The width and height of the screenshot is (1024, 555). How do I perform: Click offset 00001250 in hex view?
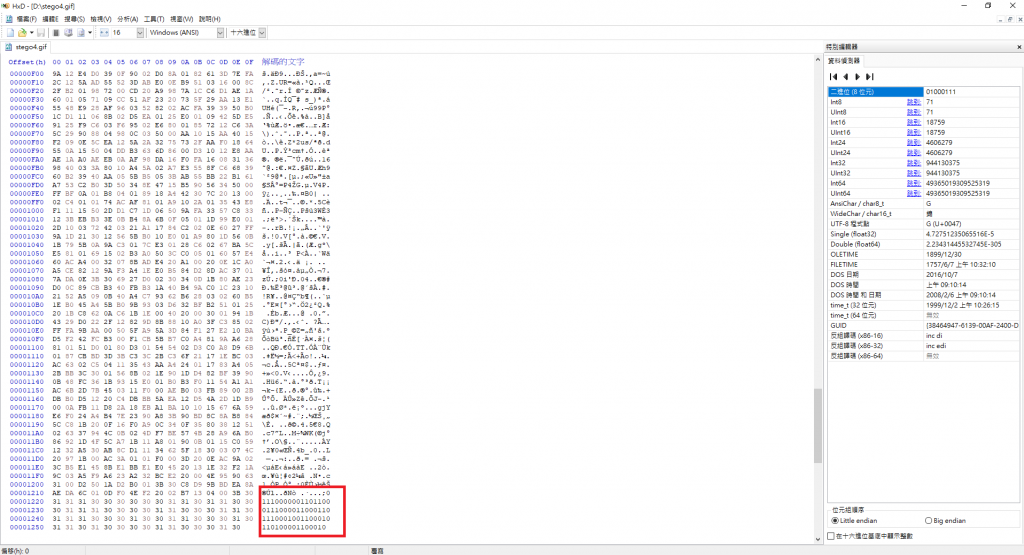[x=27, y=528]
